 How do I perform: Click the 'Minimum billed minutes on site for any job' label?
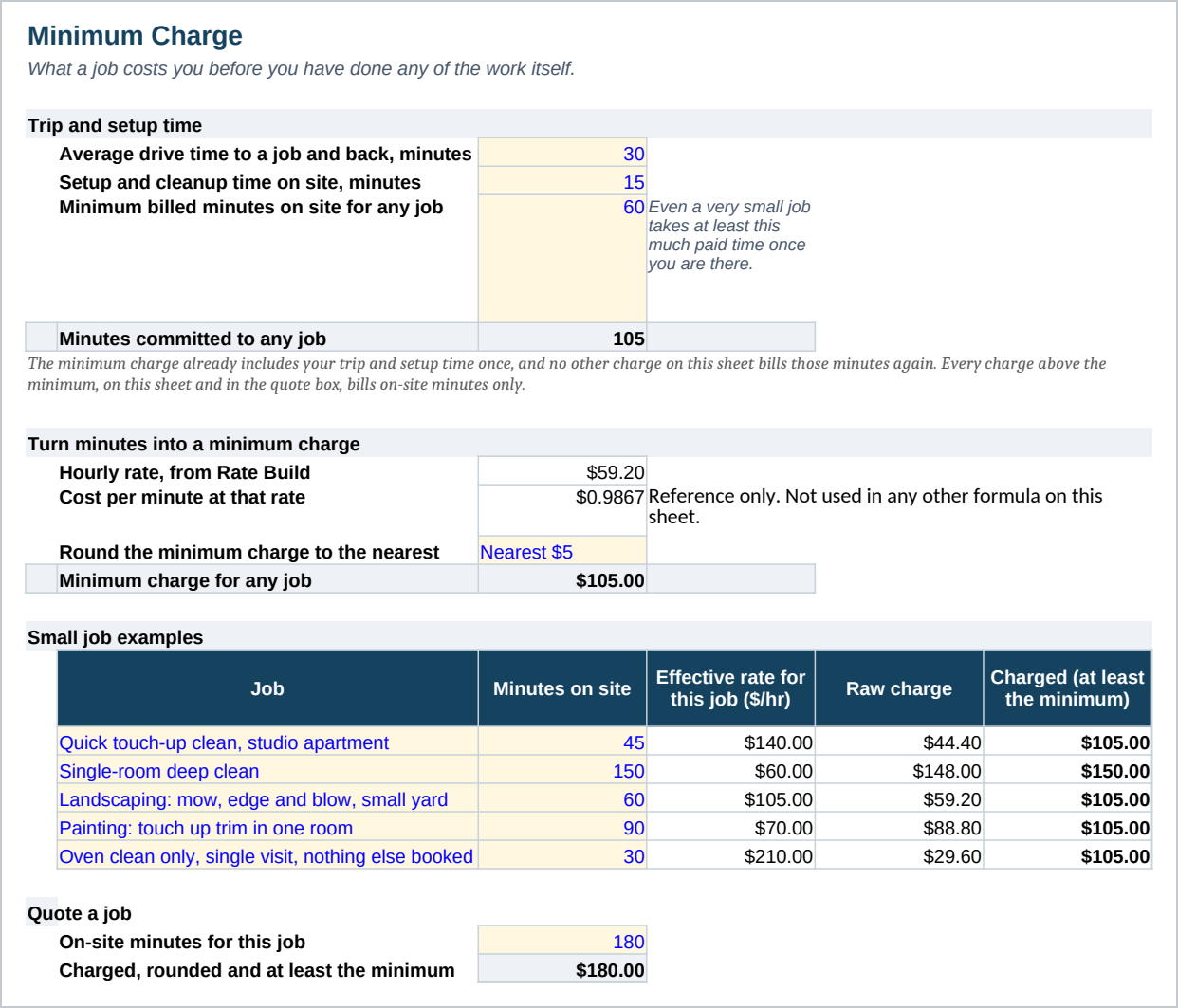pyautogui.click(x=251, y=206)
